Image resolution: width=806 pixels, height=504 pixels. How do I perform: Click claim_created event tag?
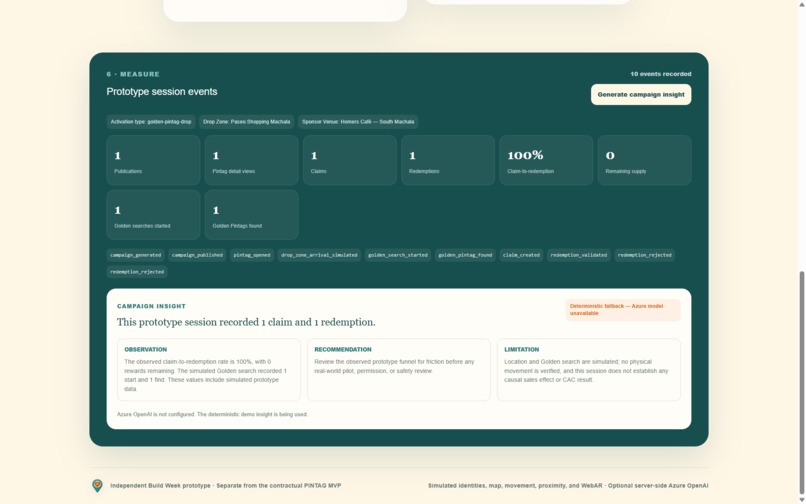(521, 255)
